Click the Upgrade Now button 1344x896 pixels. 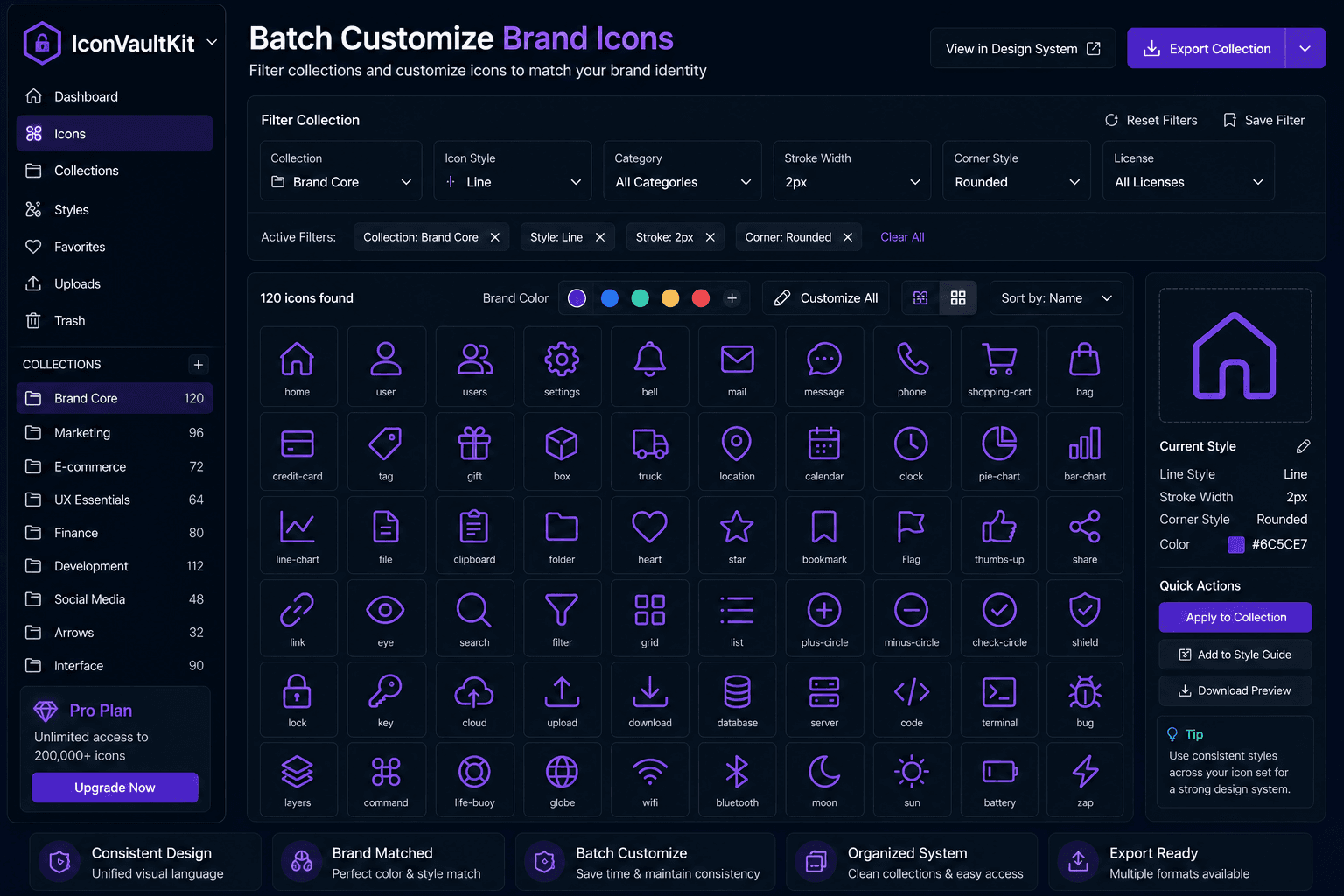[x=115, y=787]
